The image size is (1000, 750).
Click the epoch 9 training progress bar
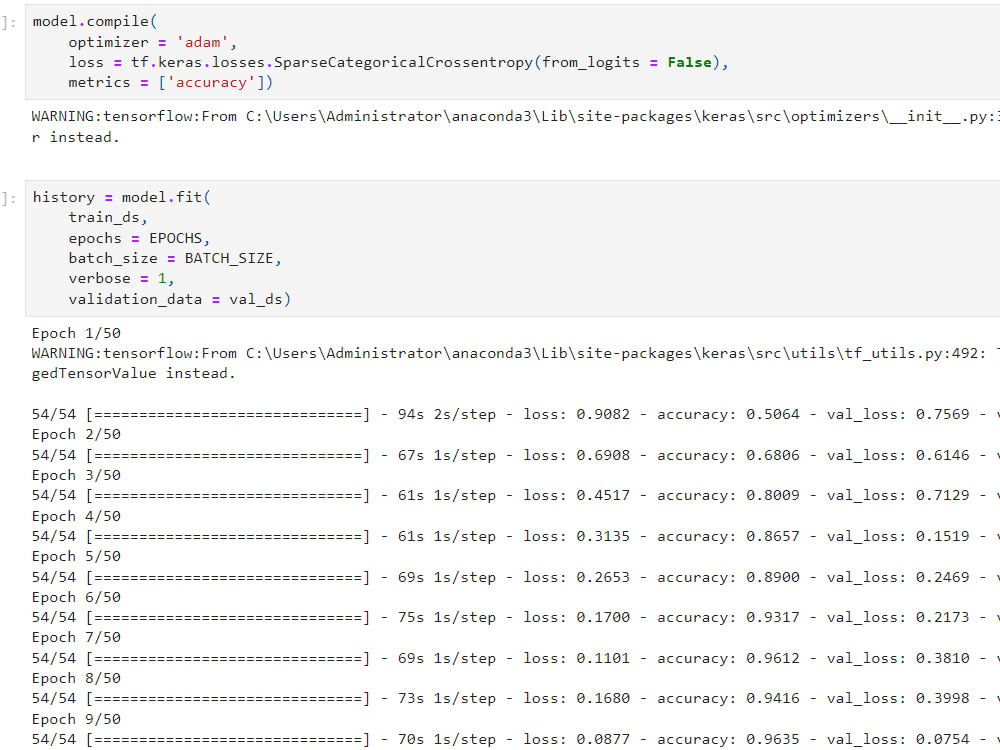pos(228,739)
